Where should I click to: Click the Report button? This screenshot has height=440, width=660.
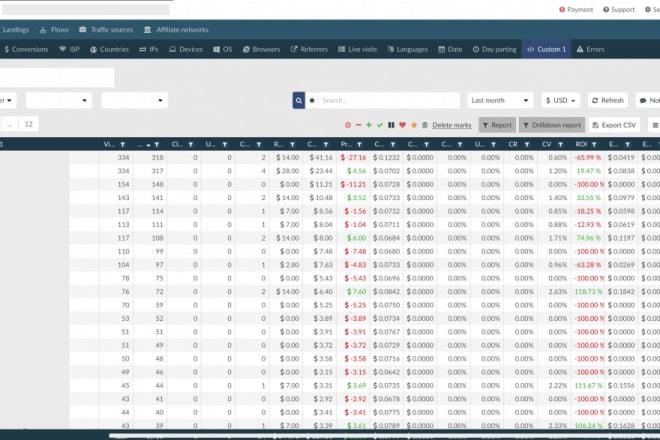pos(497,125)
